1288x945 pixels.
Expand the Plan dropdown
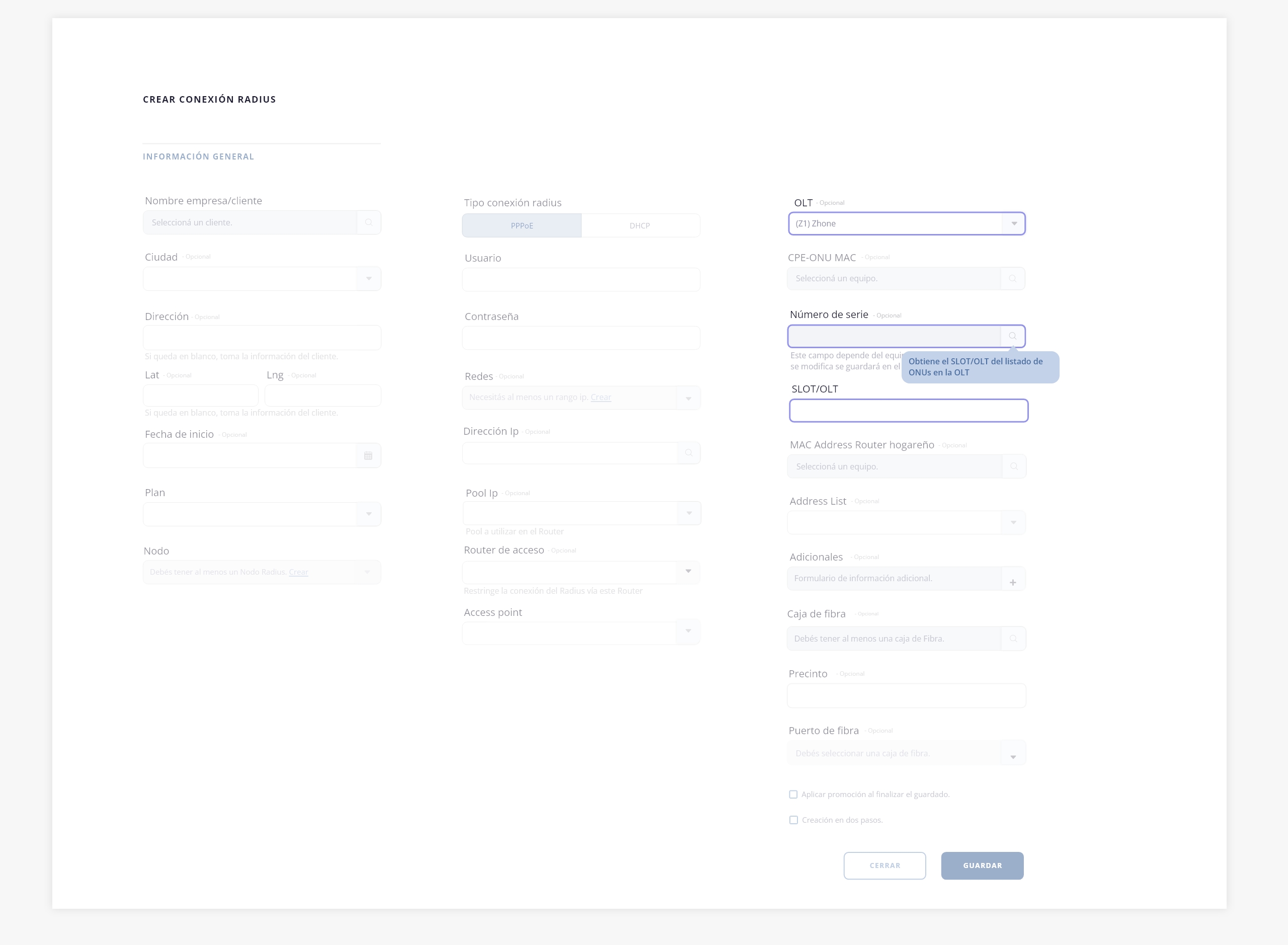(369, 514)
